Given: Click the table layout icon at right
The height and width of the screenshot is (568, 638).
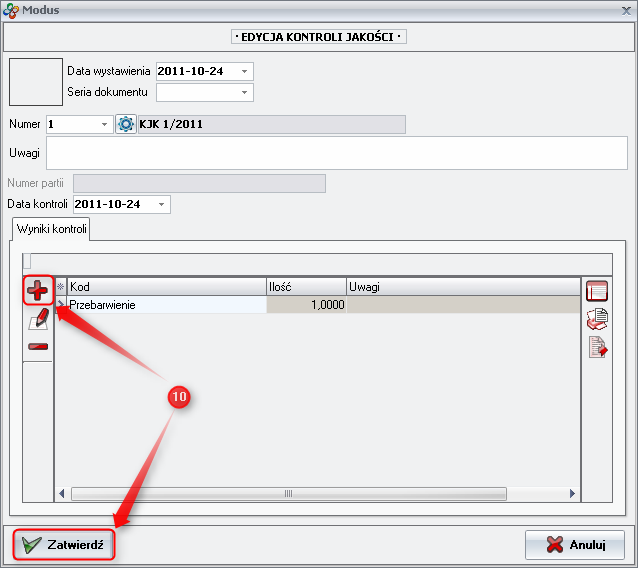Looking at the screenshot, I should [x=597, y=291].
